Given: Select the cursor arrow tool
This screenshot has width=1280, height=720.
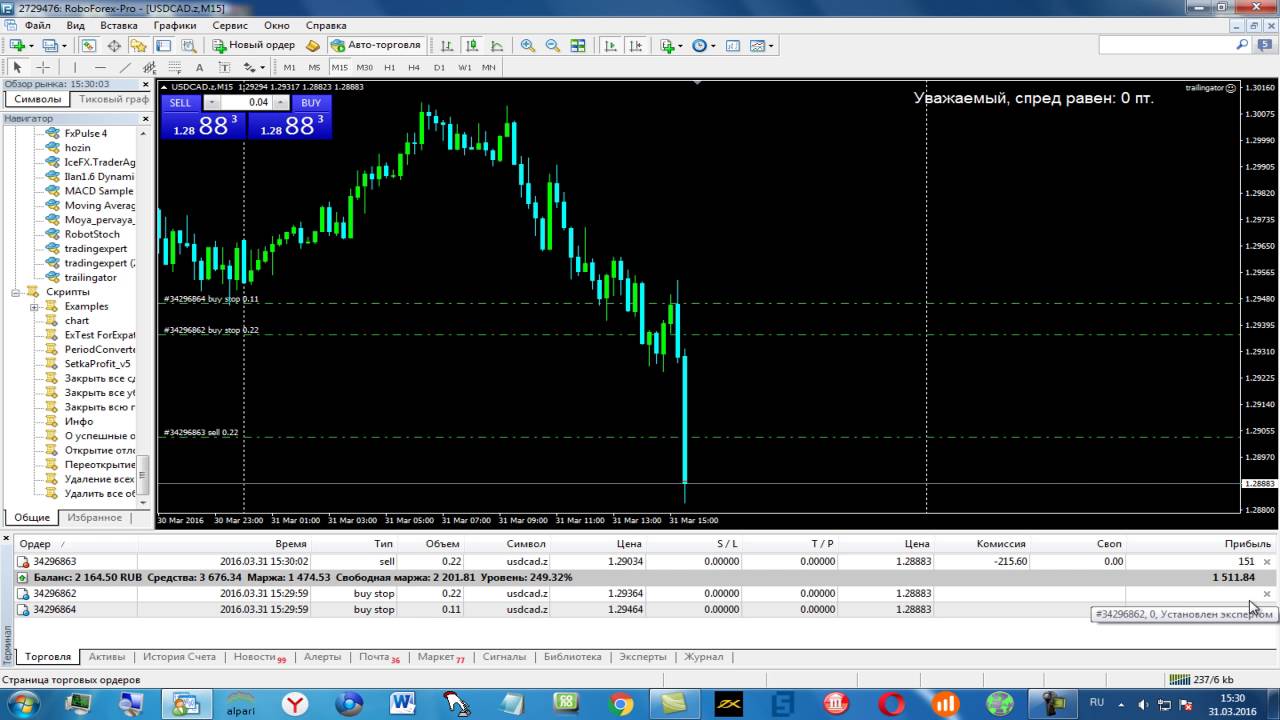Looking at the screenshot, I should point(17,68).
